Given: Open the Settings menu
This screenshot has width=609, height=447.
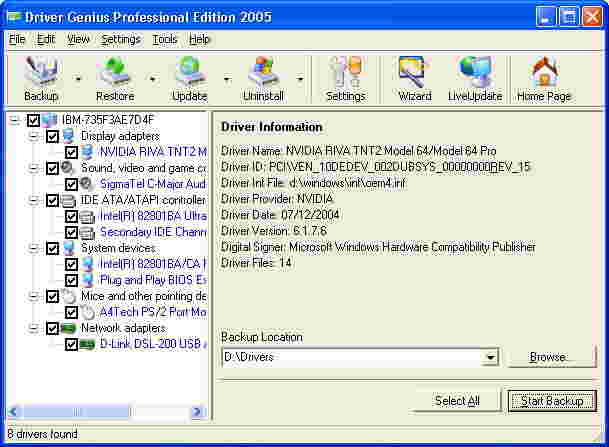Looking at the screenshot, I should tap(121, 39).
